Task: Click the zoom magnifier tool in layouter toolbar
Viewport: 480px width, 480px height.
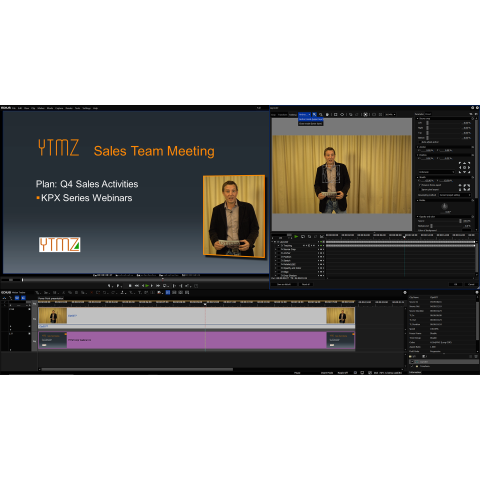Action: pos(321,114)
